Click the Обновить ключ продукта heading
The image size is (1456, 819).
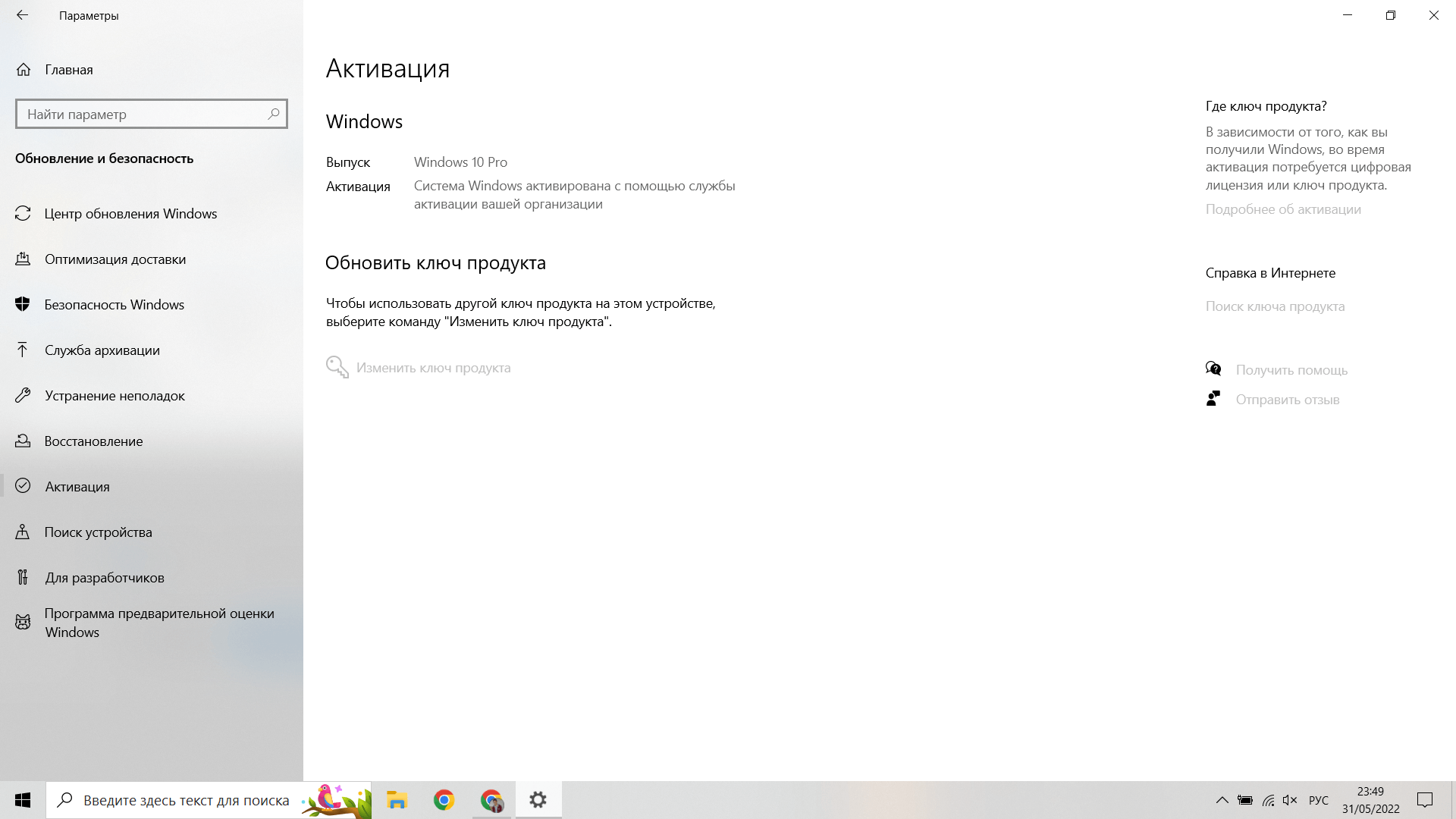[x=435, y=263]
